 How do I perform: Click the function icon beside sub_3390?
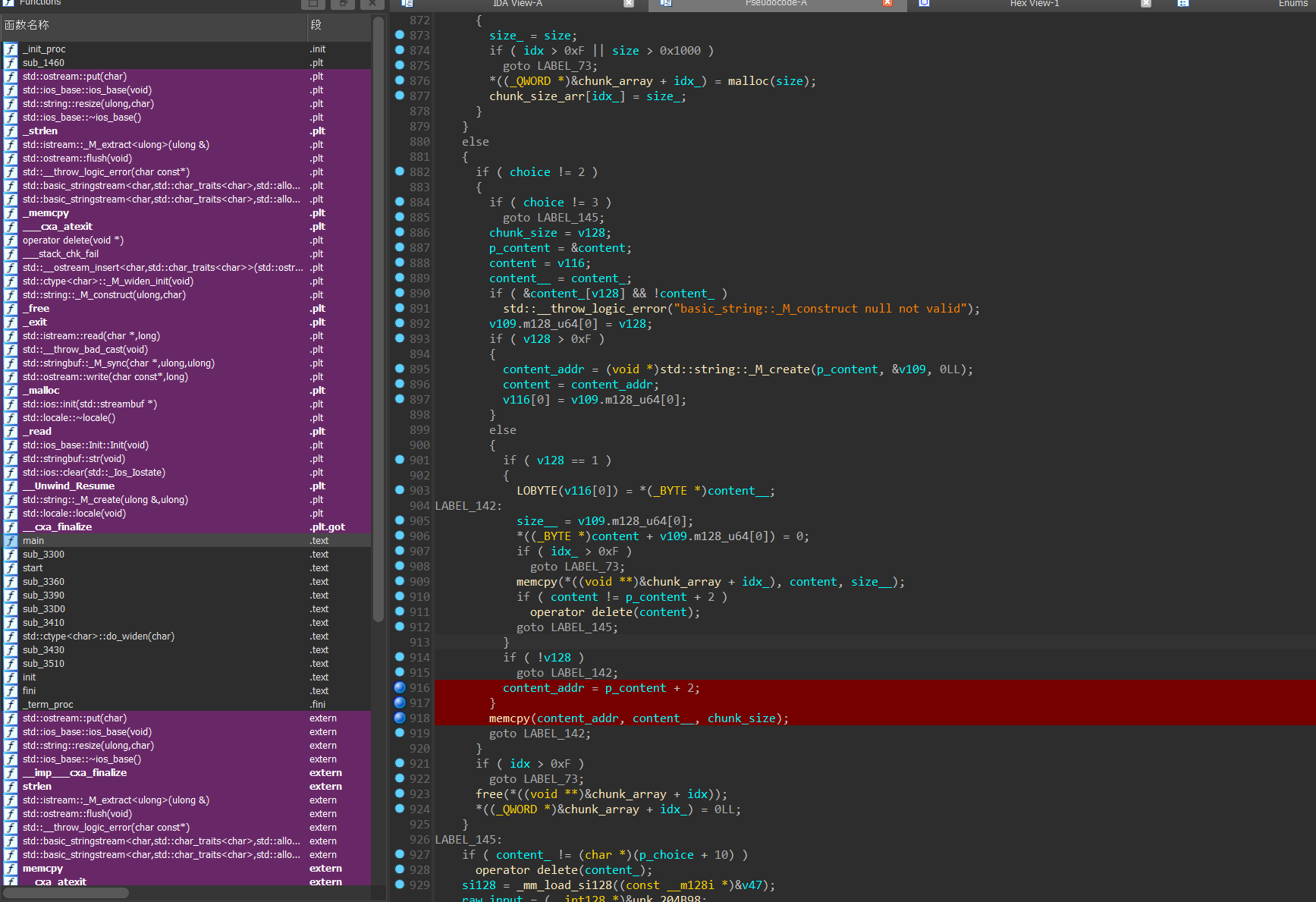(11, 596)
